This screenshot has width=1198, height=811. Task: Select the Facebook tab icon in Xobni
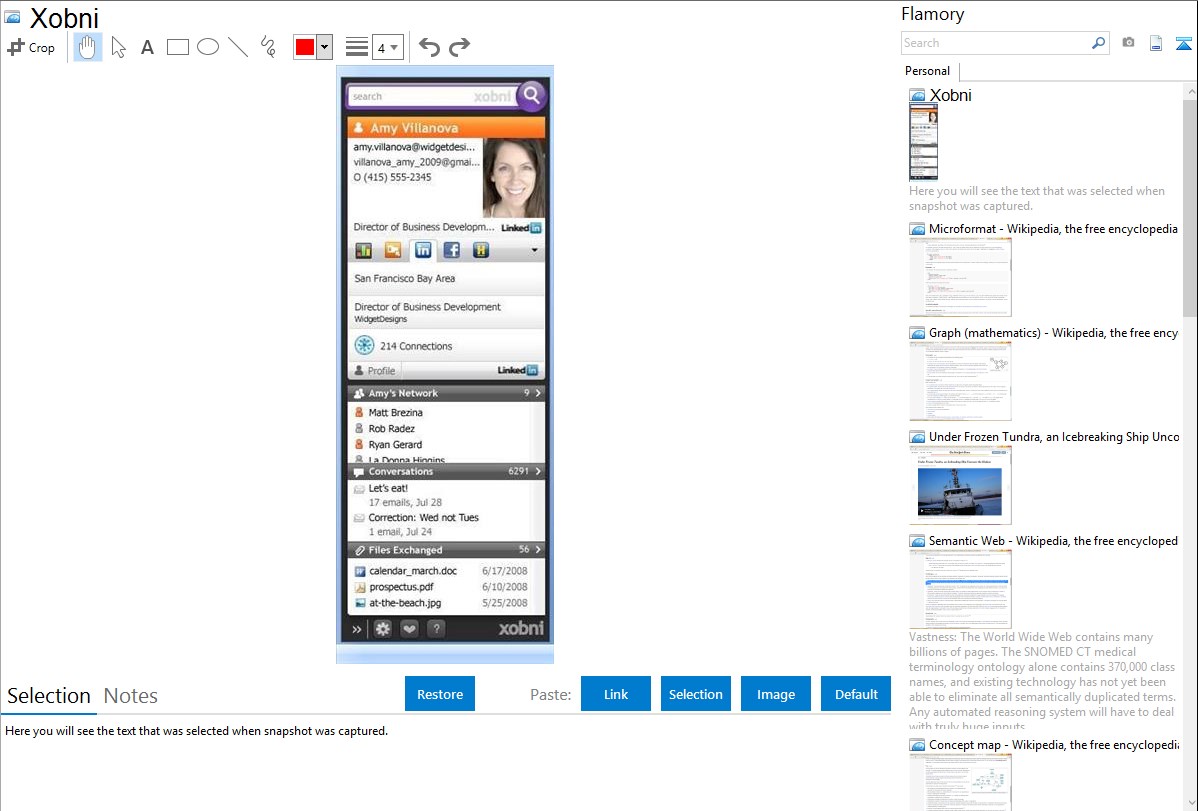(x=452, y=250)
